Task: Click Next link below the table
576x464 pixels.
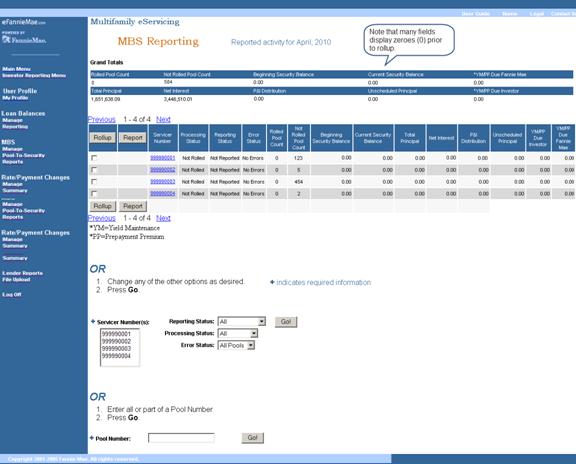Action: tap(163, 218)
